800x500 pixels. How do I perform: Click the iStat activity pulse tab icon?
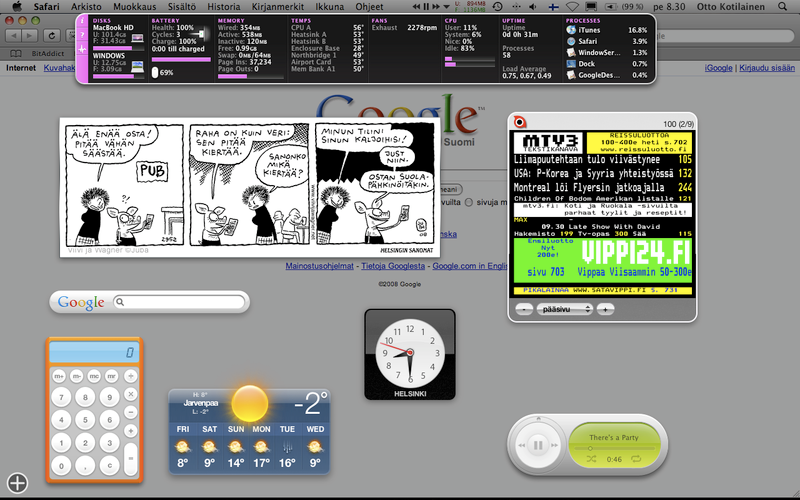click(83, 49)
